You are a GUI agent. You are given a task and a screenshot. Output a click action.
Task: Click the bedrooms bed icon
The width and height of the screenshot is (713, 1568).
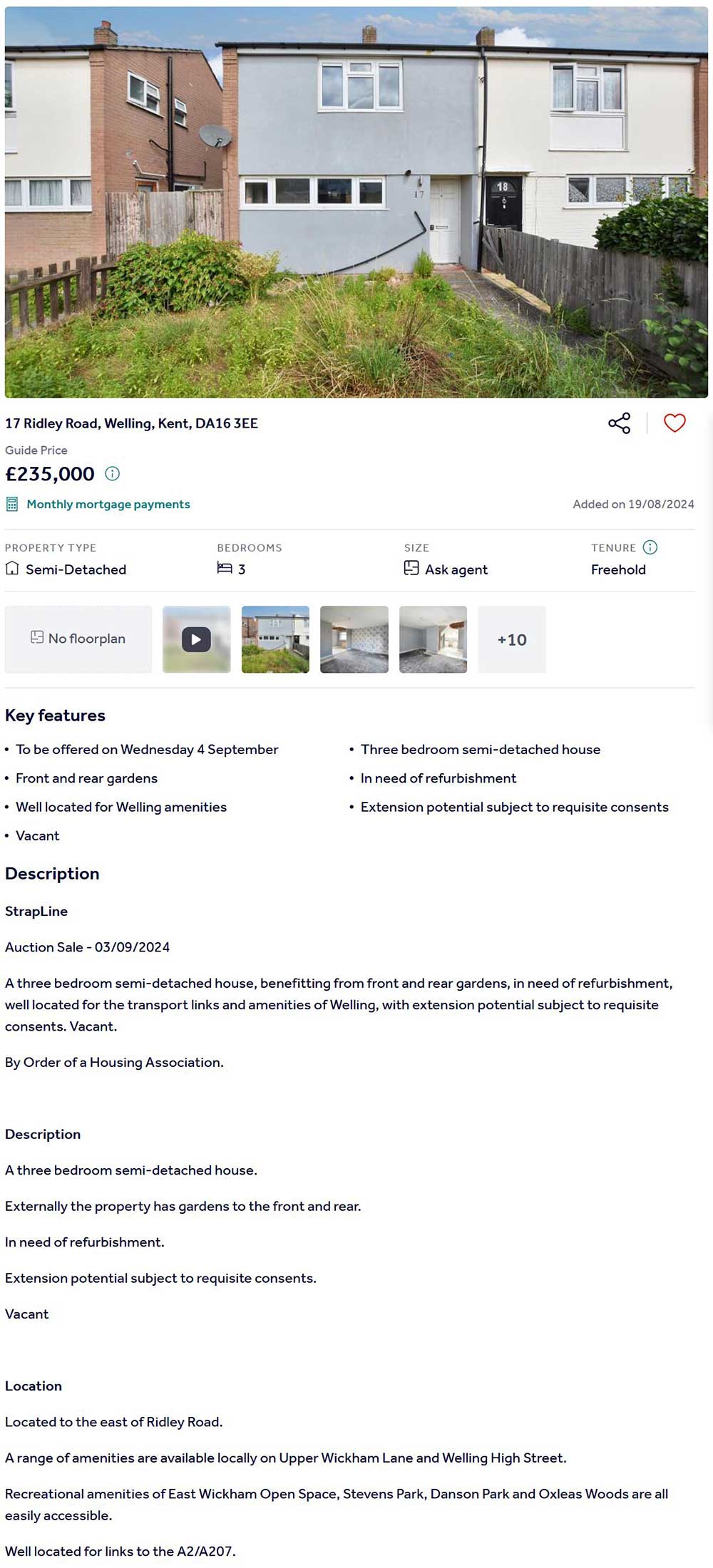coord(225,568)
